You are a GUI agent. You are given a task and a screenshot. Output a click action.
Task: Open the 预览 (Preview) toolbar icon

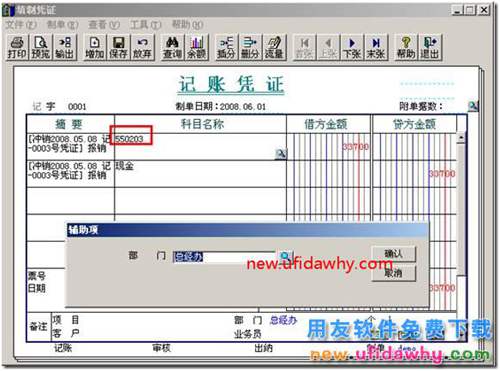41,47
